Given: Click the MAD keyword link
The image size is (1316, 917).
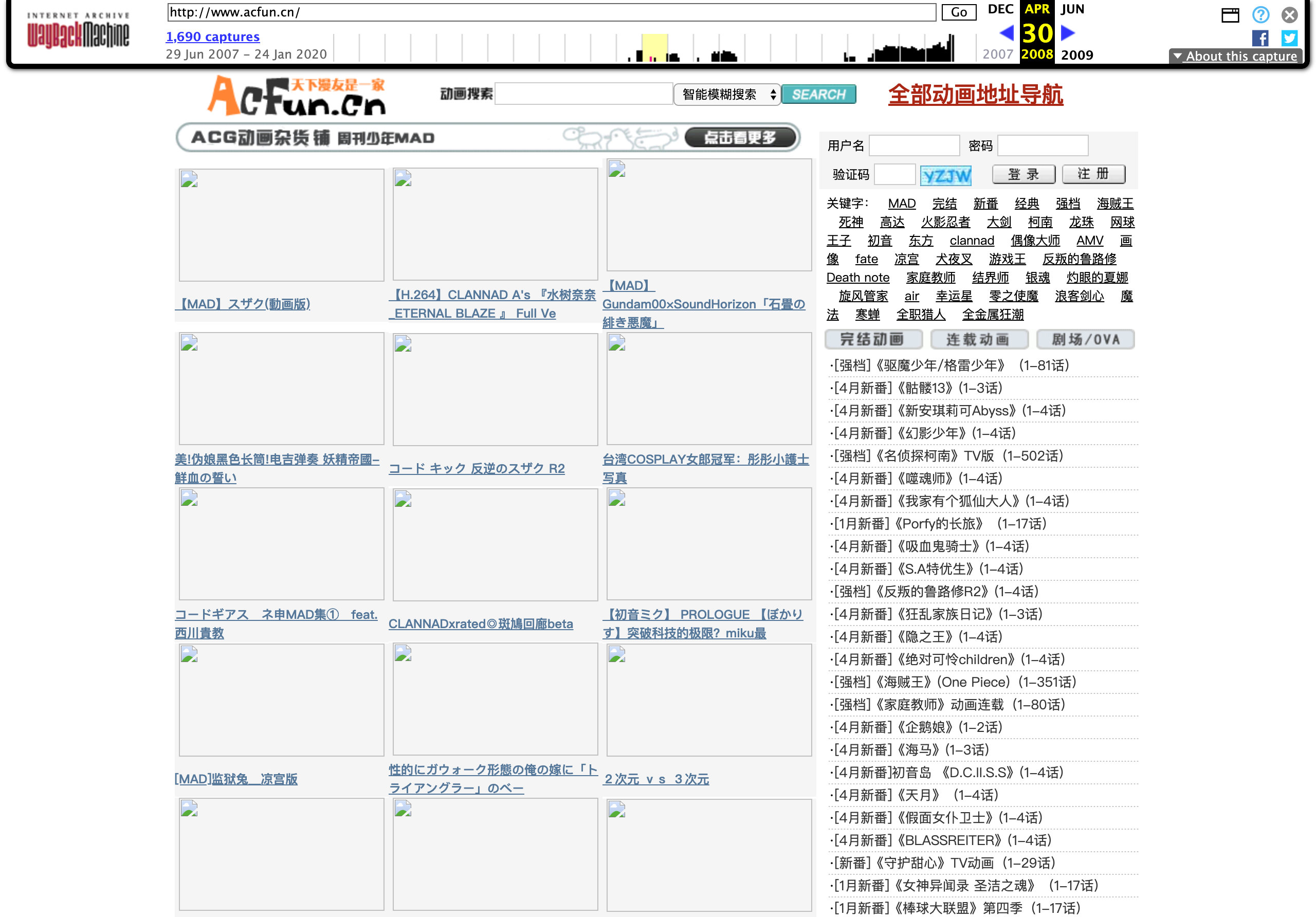Looking at the screenshot, I should (x=902, y=204).
